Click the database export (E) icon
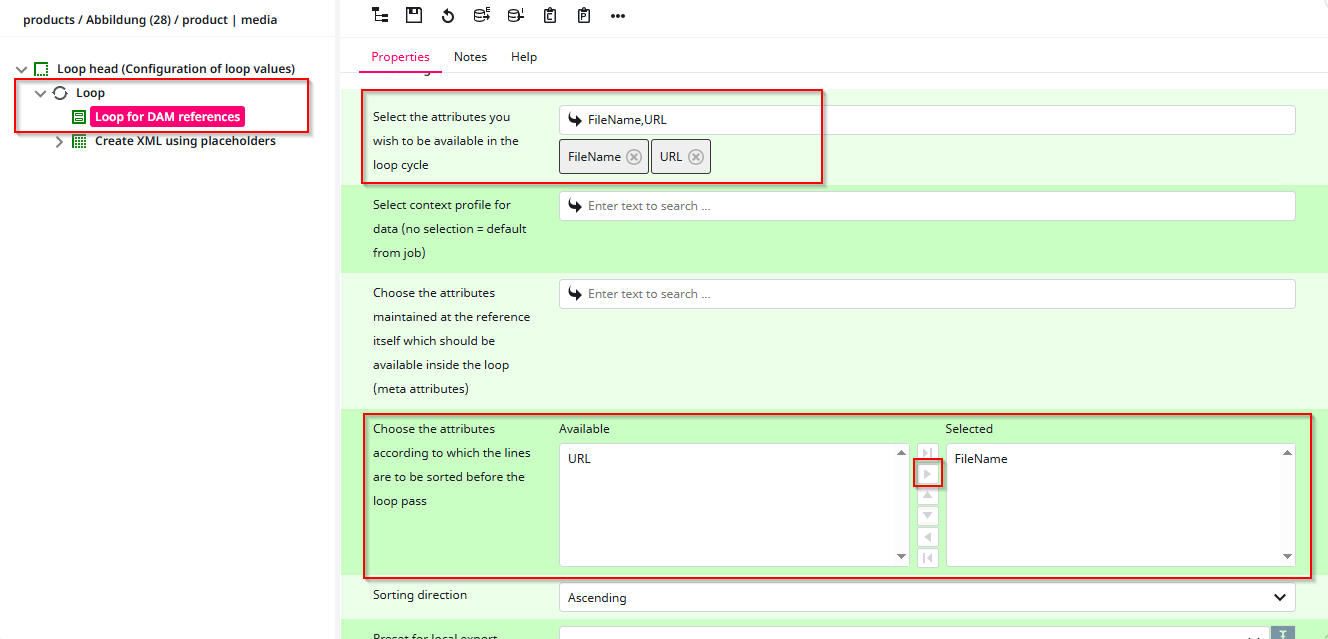The height and width of the screenshot is (639, 1328). click(x=482, y=15)
